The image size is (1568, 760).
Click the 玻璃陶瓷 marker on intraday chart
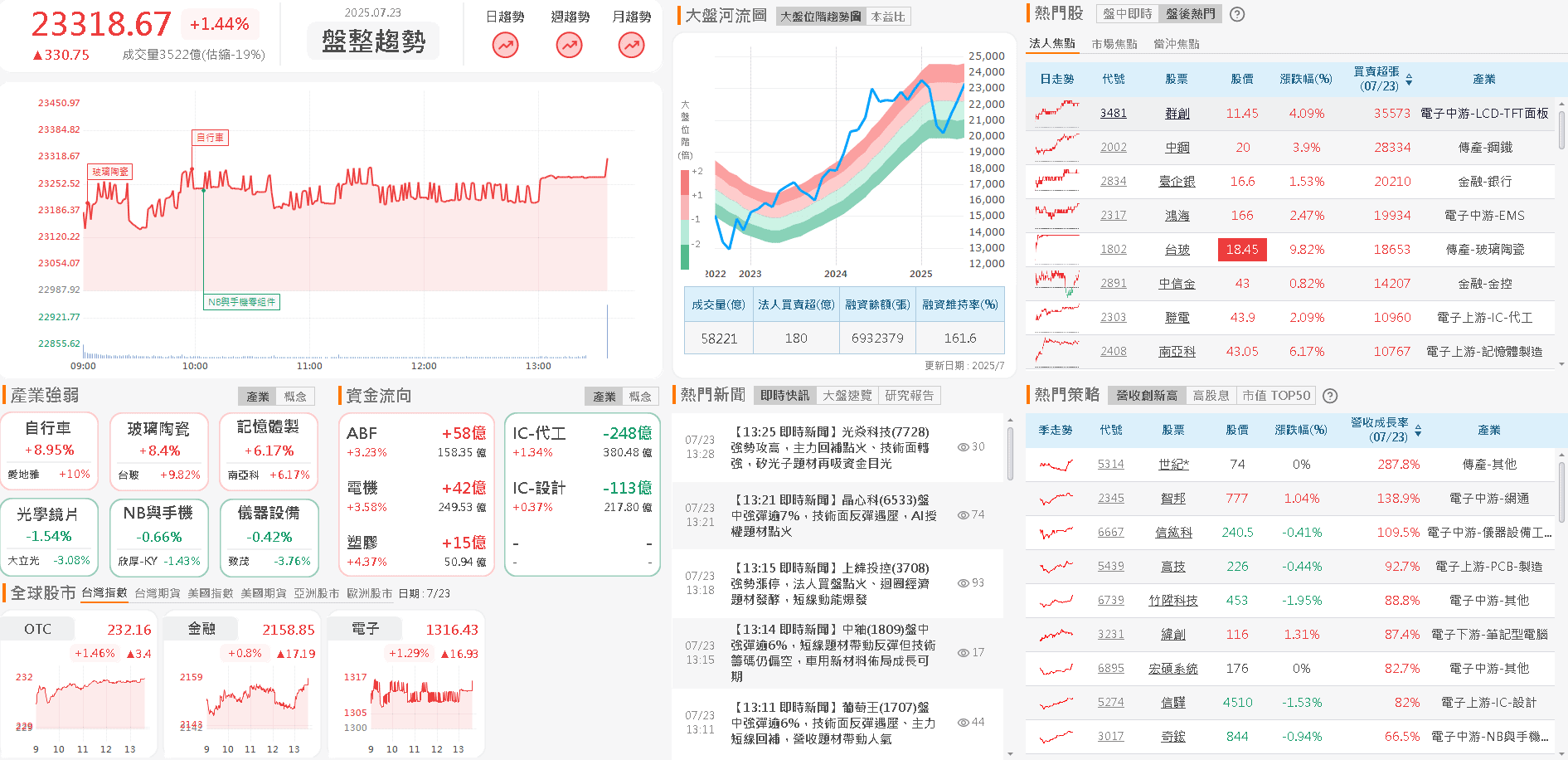[109, 172]
